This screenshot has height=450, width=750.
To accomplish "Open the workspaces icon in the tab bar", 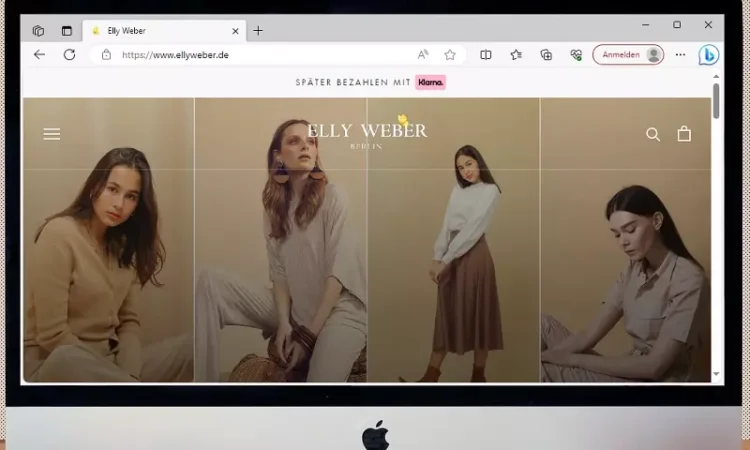I will [38, 31].
